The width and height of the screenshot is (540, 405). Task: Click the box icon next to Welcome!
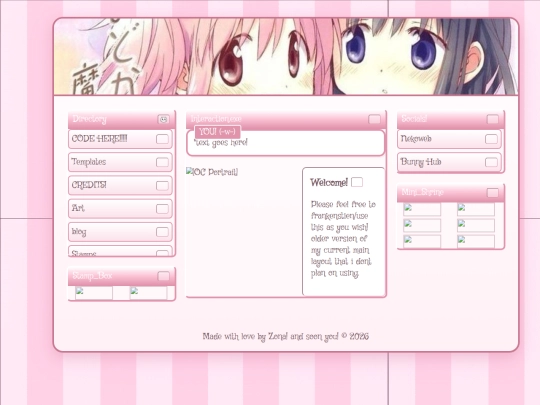[357, 182]
